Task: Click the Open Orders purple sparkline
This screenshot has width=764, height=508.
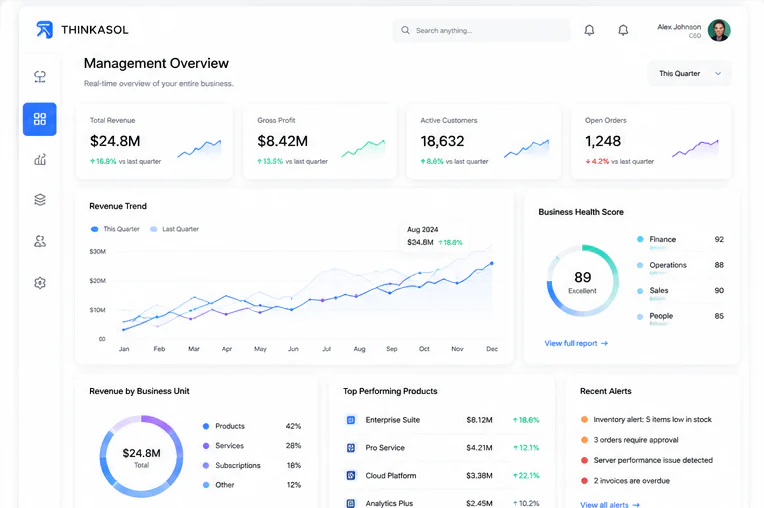Action: coord(695,149)
